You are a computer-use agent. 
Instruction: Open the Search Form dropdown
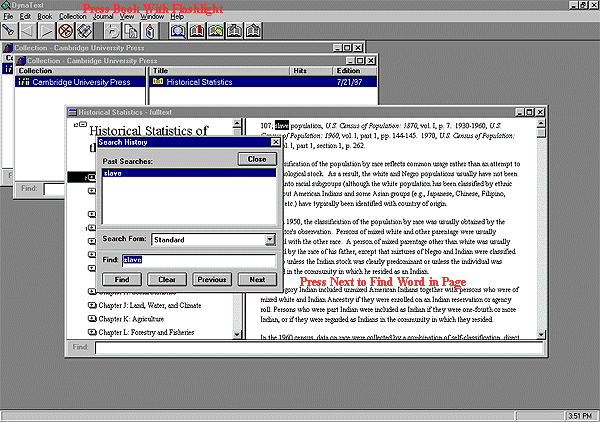[x=270, y=240]
